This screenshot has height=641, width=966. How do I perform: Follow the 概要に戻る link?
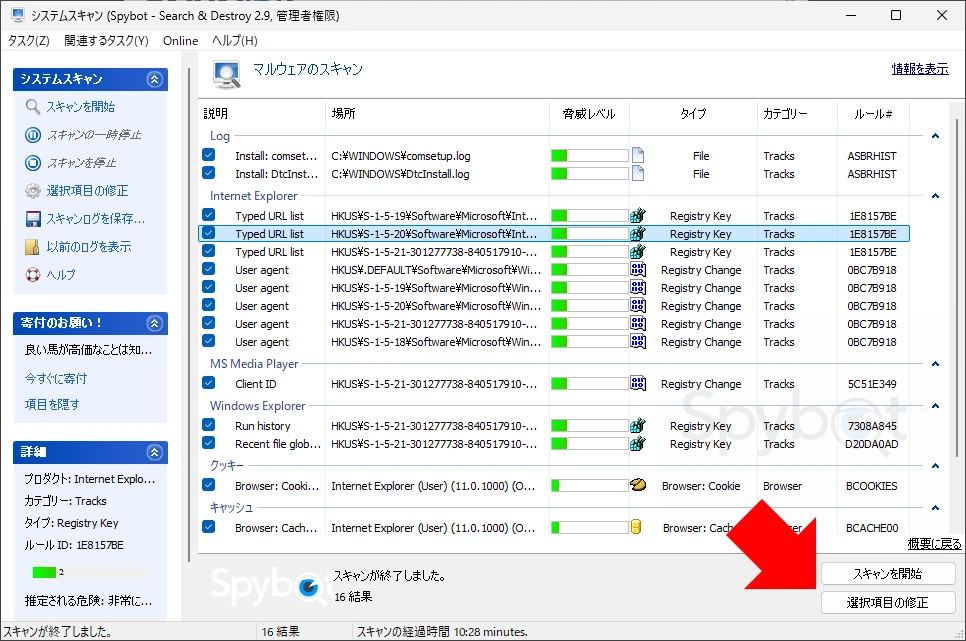tap(934, 544)
